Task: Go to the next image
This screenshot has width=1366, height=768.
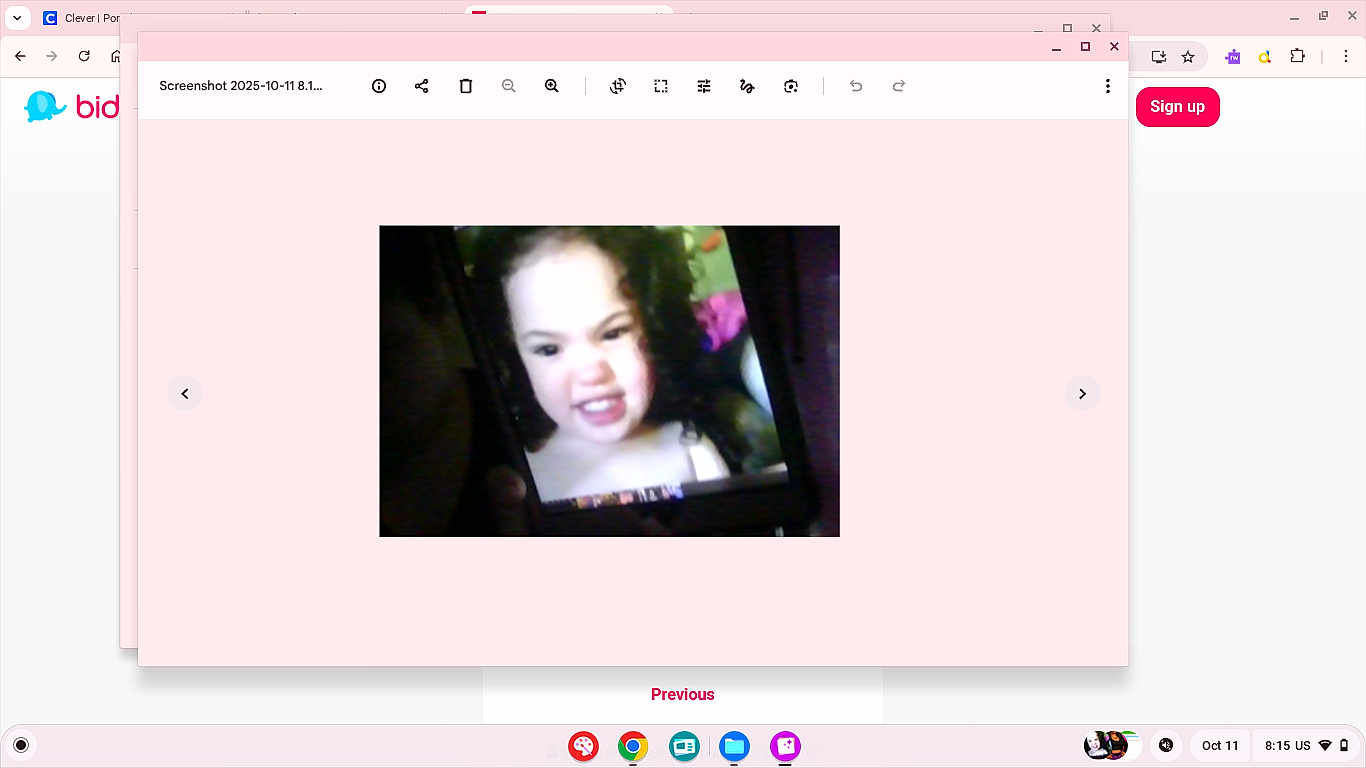Action: pyautogui.click(x=1082, y=394)
